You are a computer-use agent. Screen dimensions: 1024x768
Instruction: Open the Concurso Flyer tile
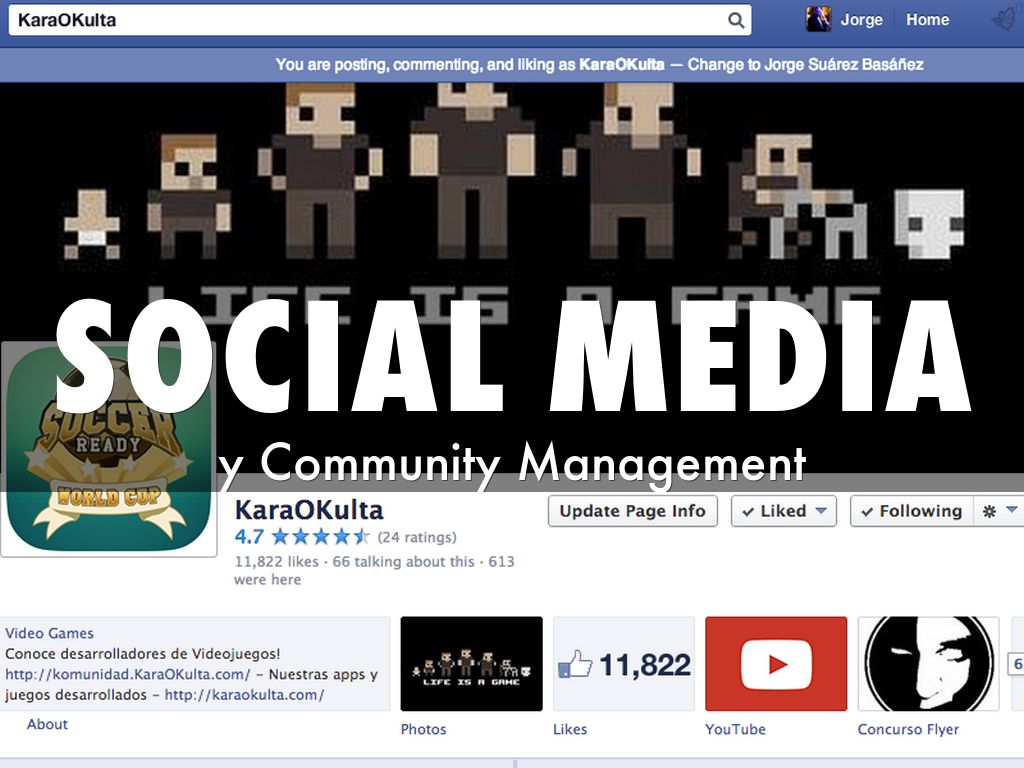click(x=928, y=663)
